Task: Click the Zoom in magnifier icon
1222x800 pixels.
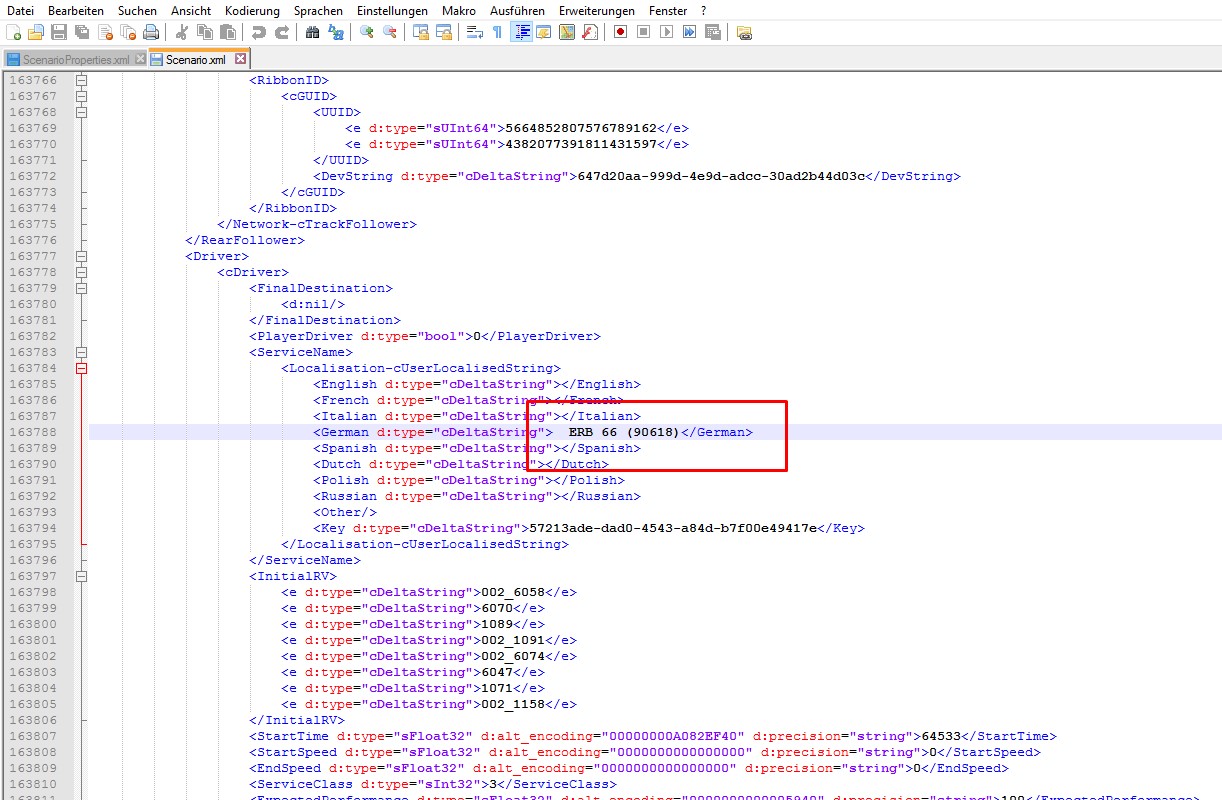Action: [x=367, y=32]
